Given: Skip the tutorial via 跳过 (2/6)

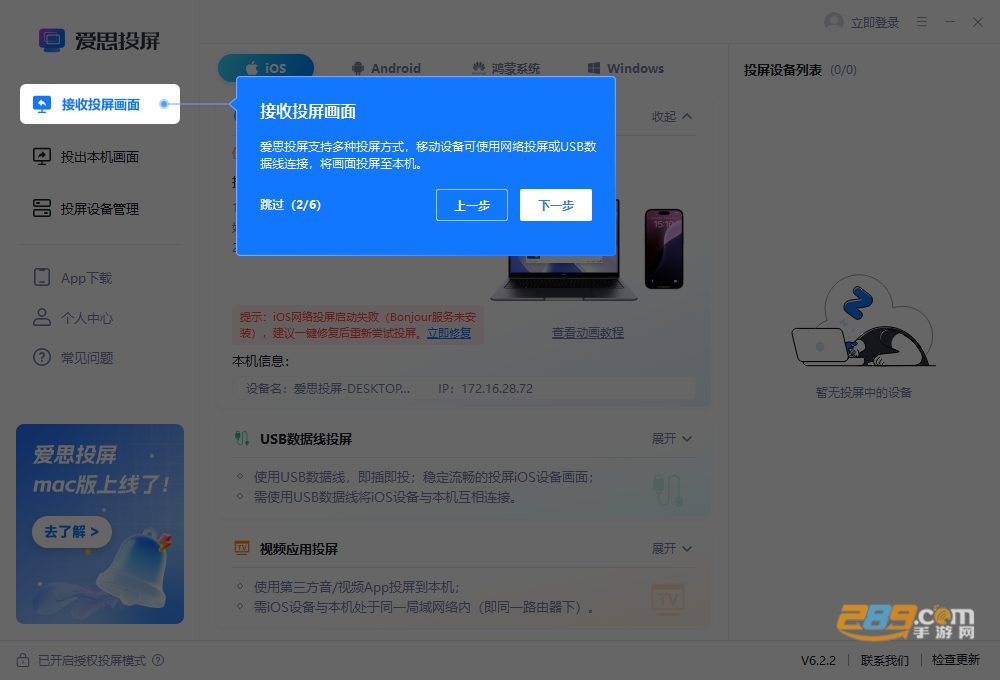Looking at the screenshot, I should point(290,205).
